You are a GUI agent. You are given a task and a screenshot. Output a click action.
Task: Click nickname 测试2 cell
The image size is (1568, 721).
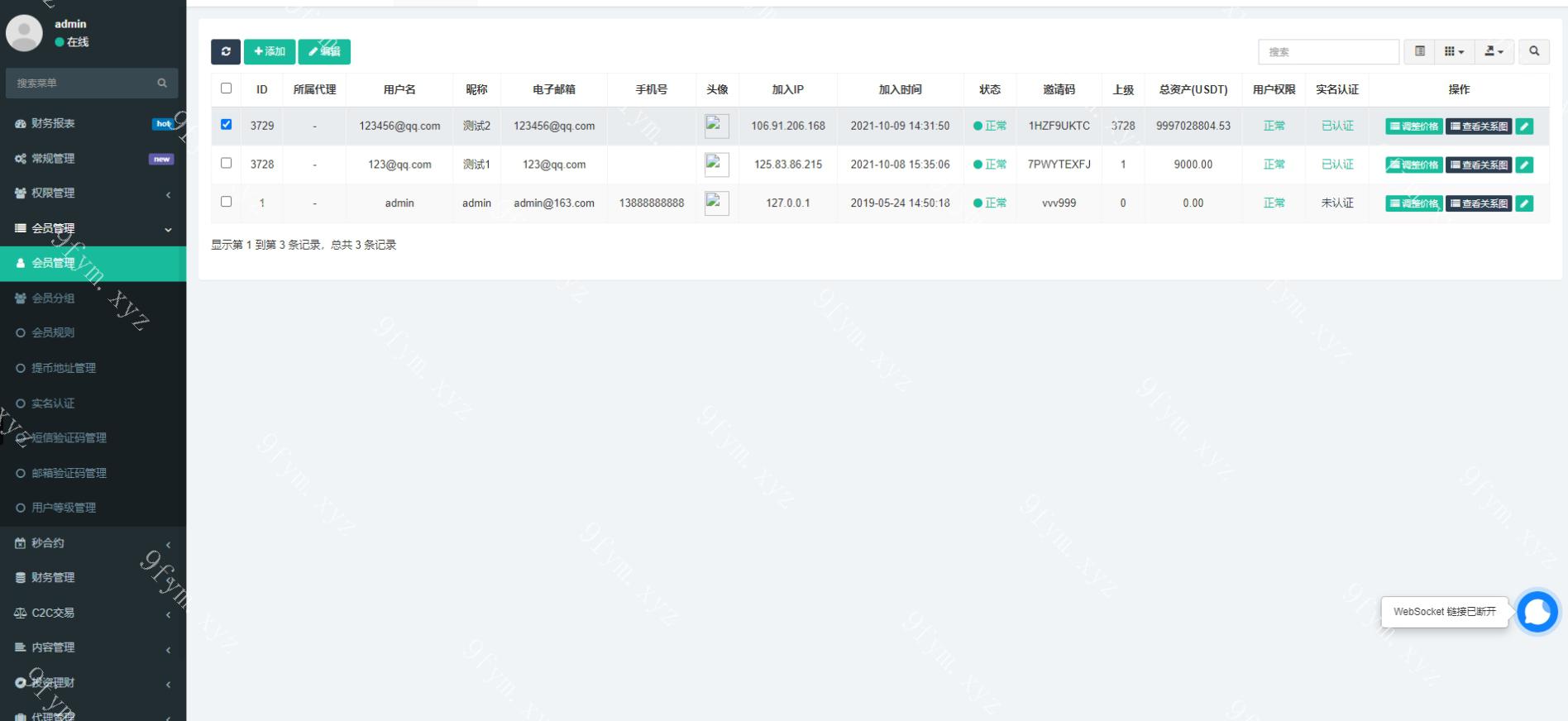point(476,126)
